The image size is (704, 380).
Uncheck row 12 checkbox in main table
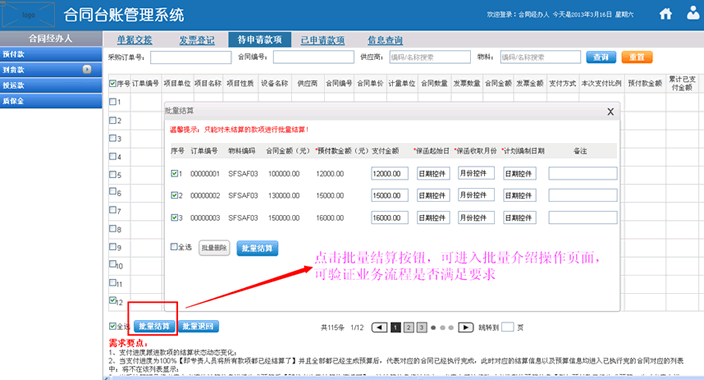pyautogui.click(x=113, y=300)
